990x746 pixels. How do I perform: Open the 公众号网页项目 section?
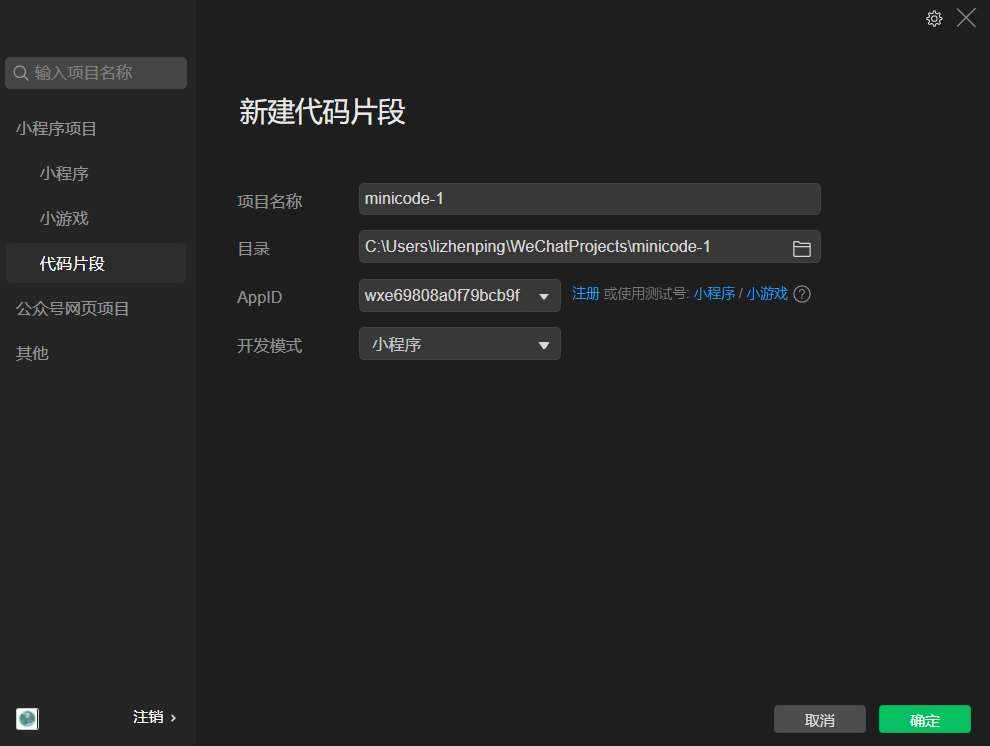click(x=72, y=309)
